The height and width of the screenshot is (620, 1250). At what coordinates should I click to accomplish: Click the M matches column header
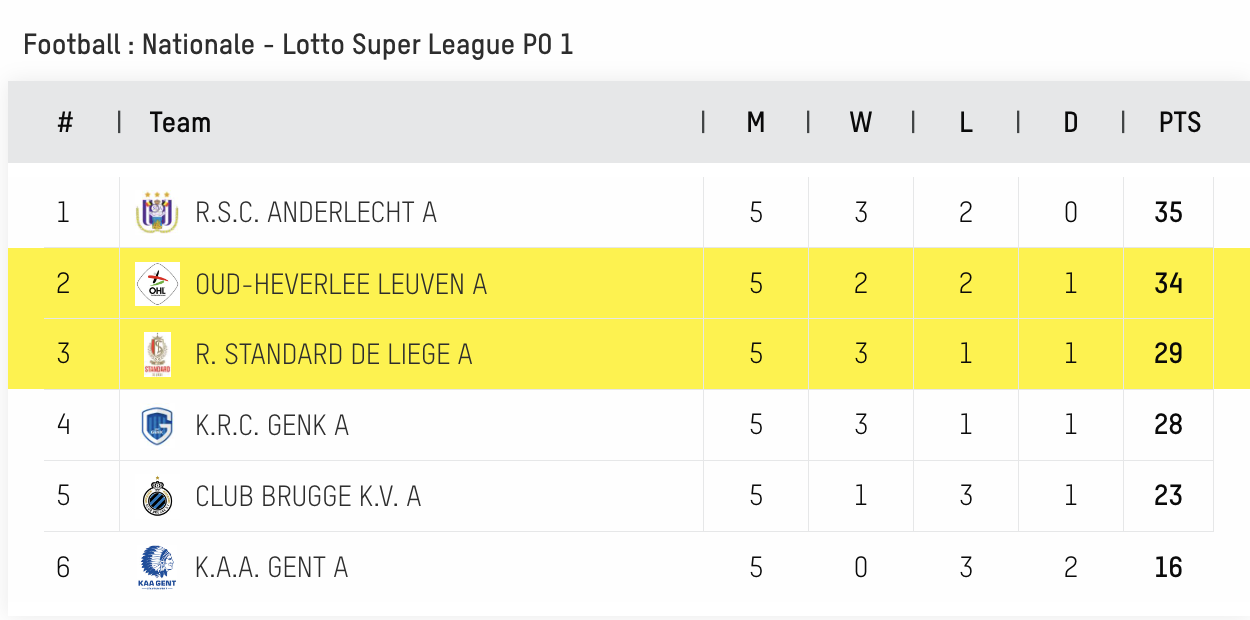click(756, 123)
